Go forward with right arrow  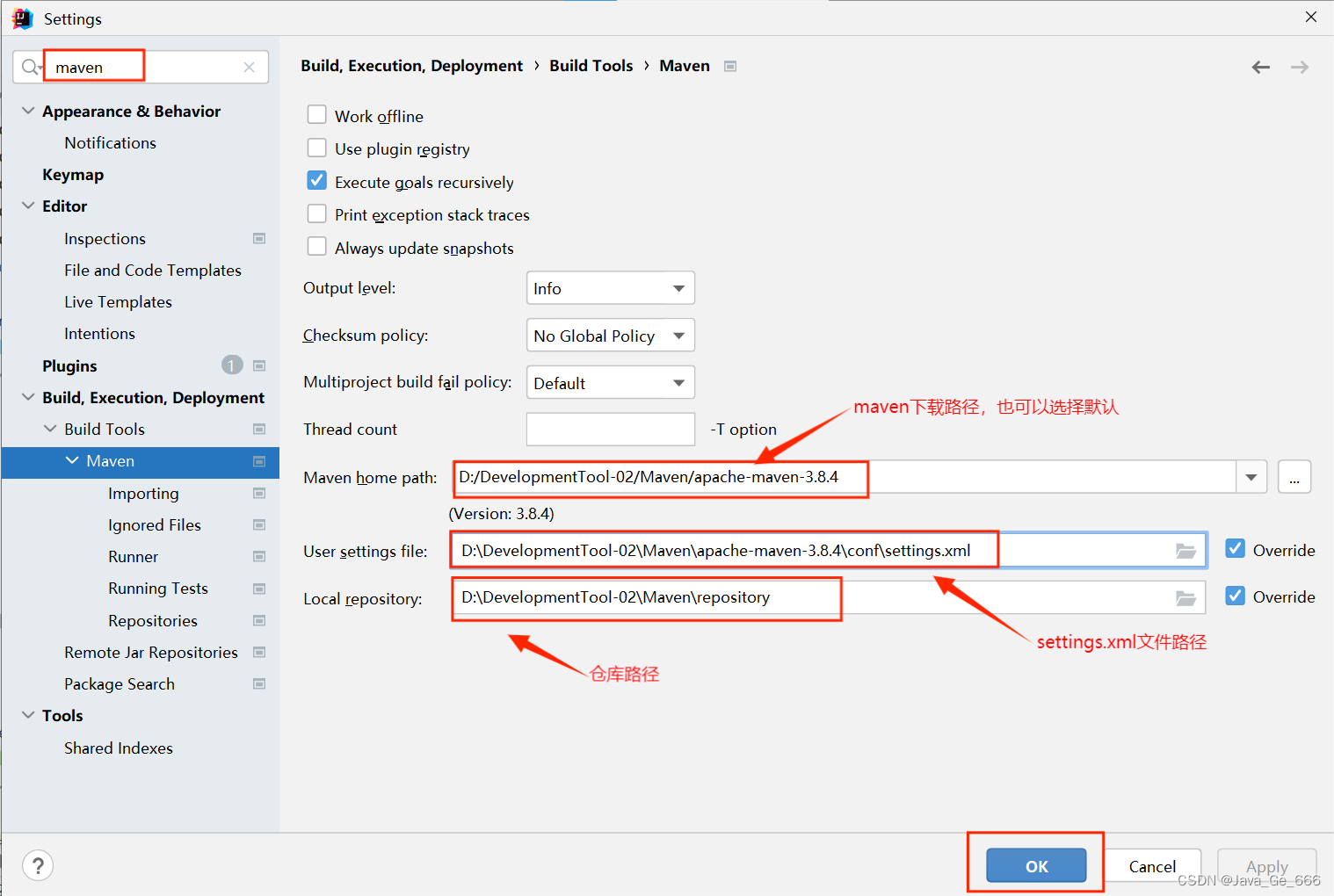click(1300, 68)
